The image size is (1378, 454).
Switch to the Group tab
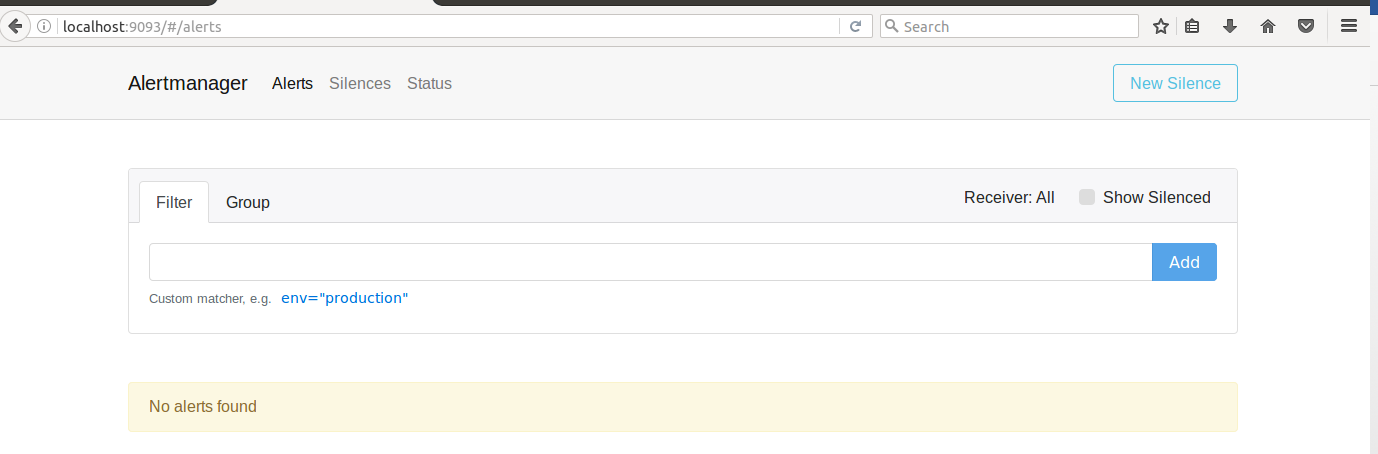[x=248, y=202]
